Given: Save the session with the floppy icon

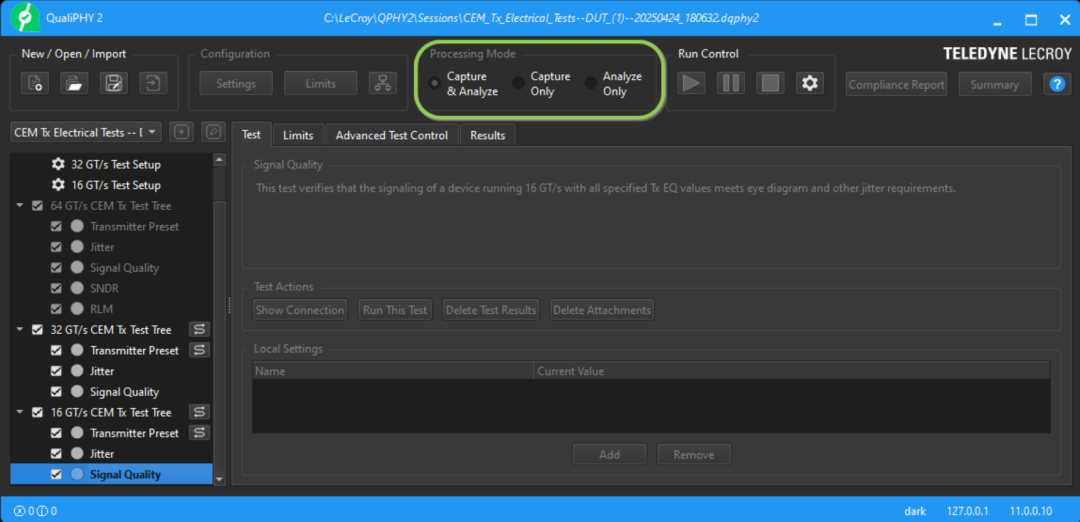Looking at the screenshot, I should [114, 83].
